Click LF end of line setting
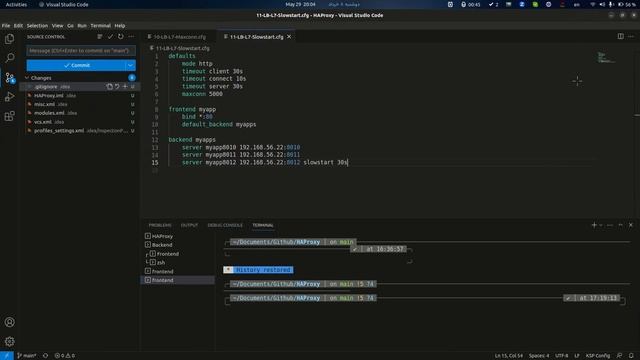 pos(577,356)
